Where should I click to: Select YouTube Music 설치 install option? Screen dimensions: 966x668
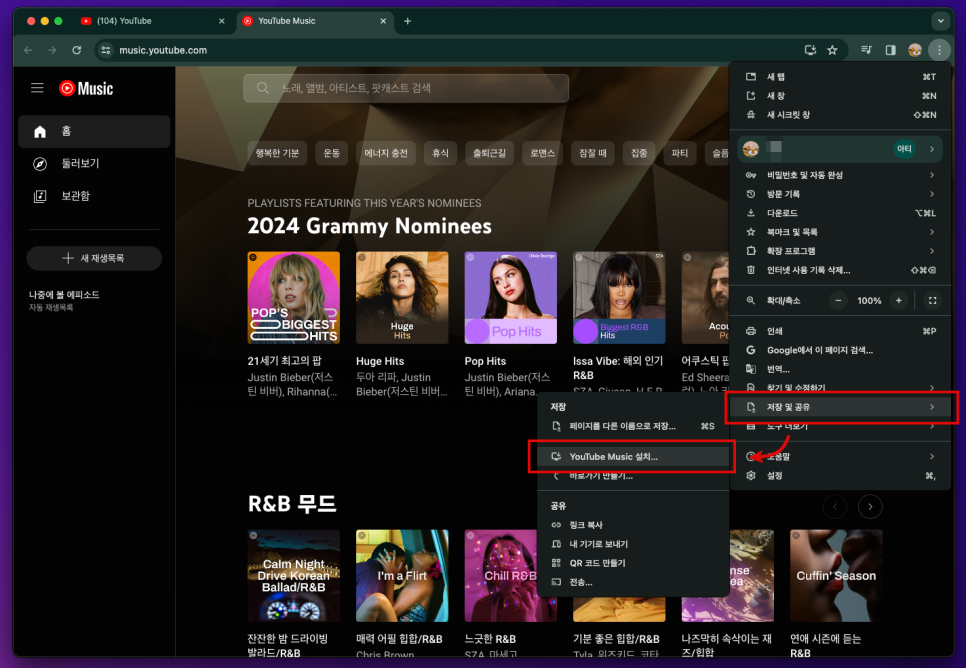pos(633,457)
